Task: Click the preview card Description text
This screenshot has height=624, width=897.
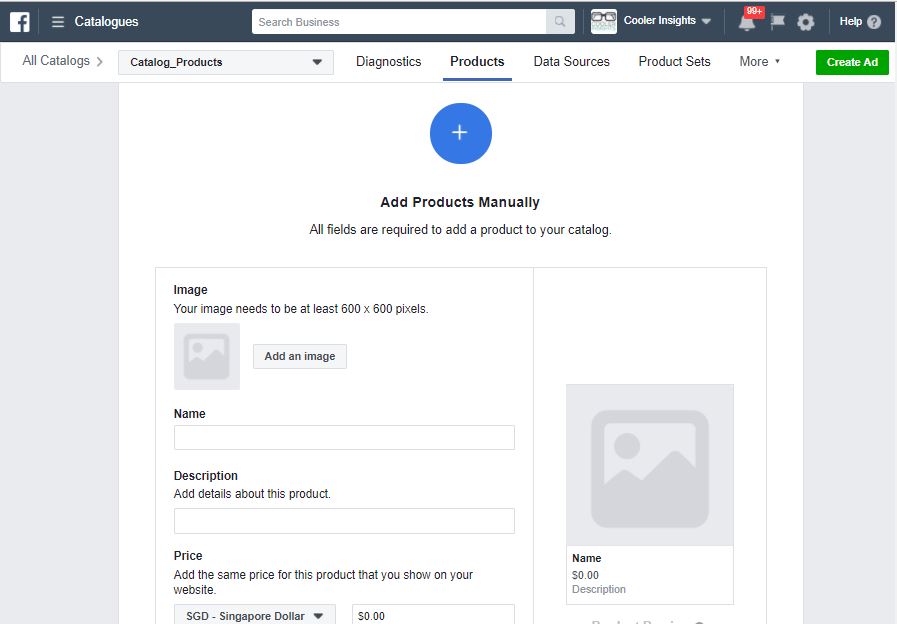Action: tap(598, 589)
